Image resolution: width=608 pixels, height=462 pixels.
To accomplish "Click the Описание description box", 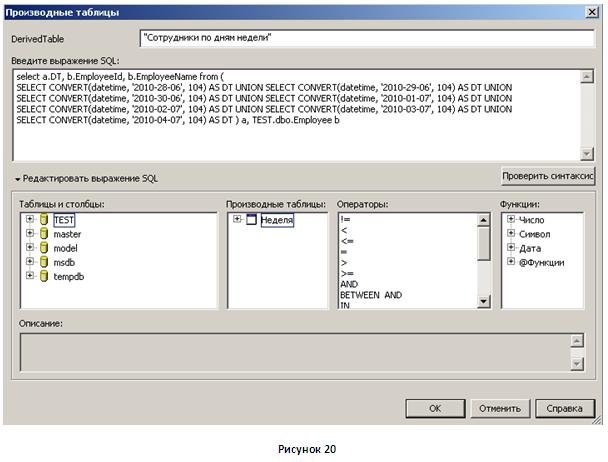I will click(x=295, y=352).
